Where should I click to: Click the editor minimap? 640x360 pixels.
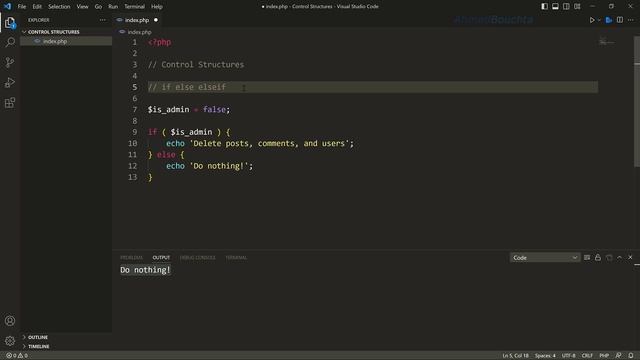607,41
